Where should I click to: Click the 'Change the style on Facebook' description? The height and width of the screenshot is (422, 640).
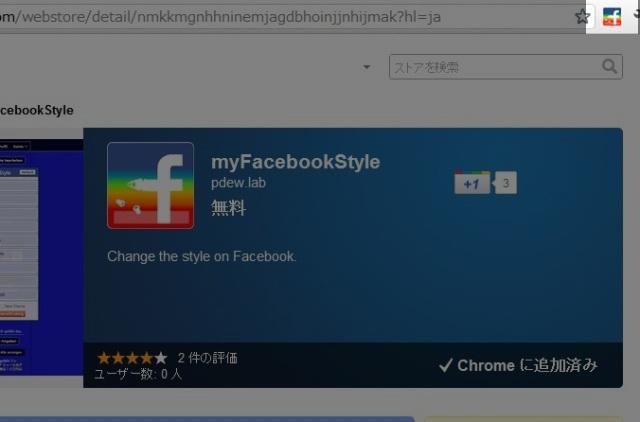(x=201, y=256)
